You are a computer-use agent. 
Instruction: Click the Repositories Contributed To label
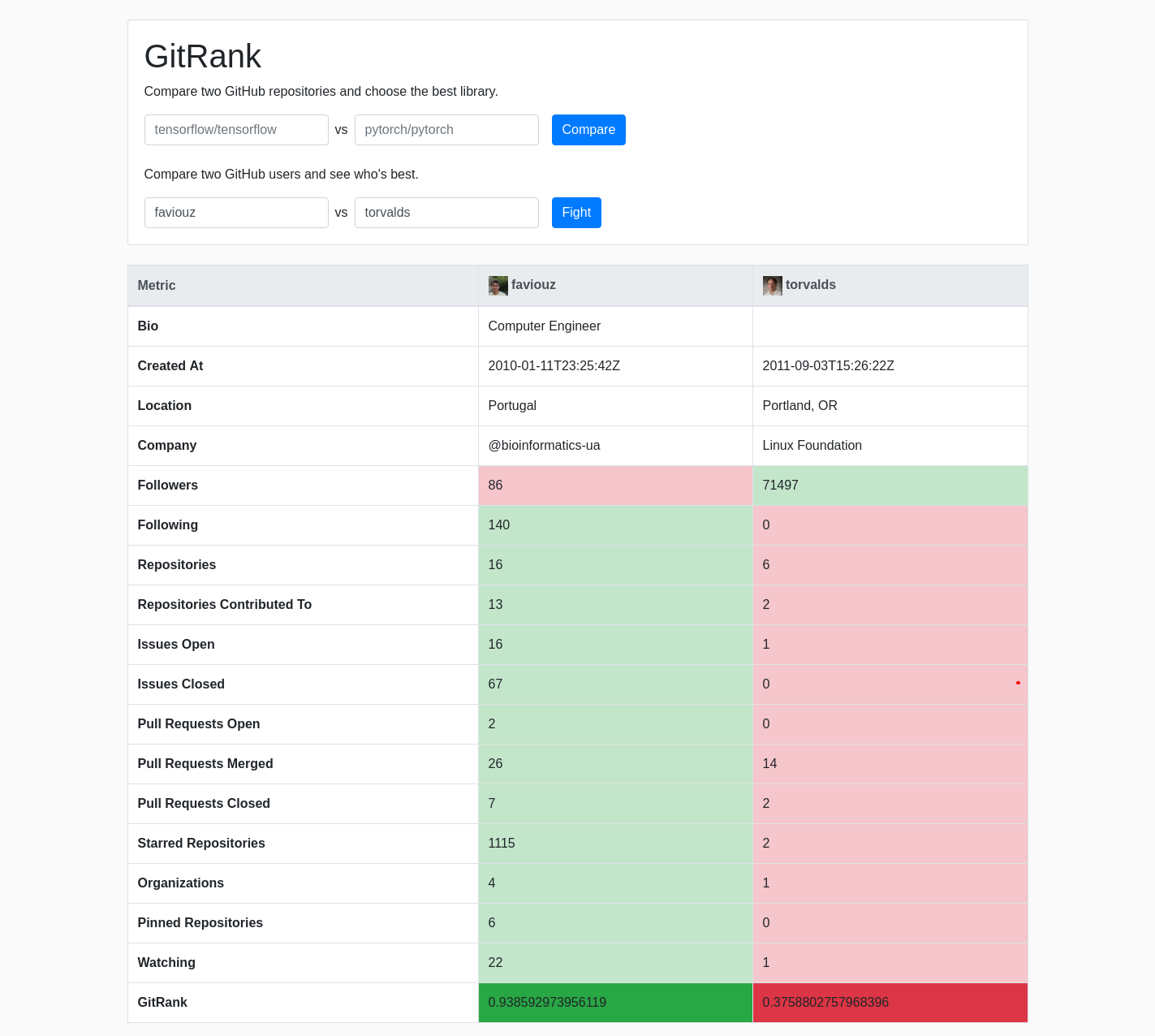click(225, 605)
